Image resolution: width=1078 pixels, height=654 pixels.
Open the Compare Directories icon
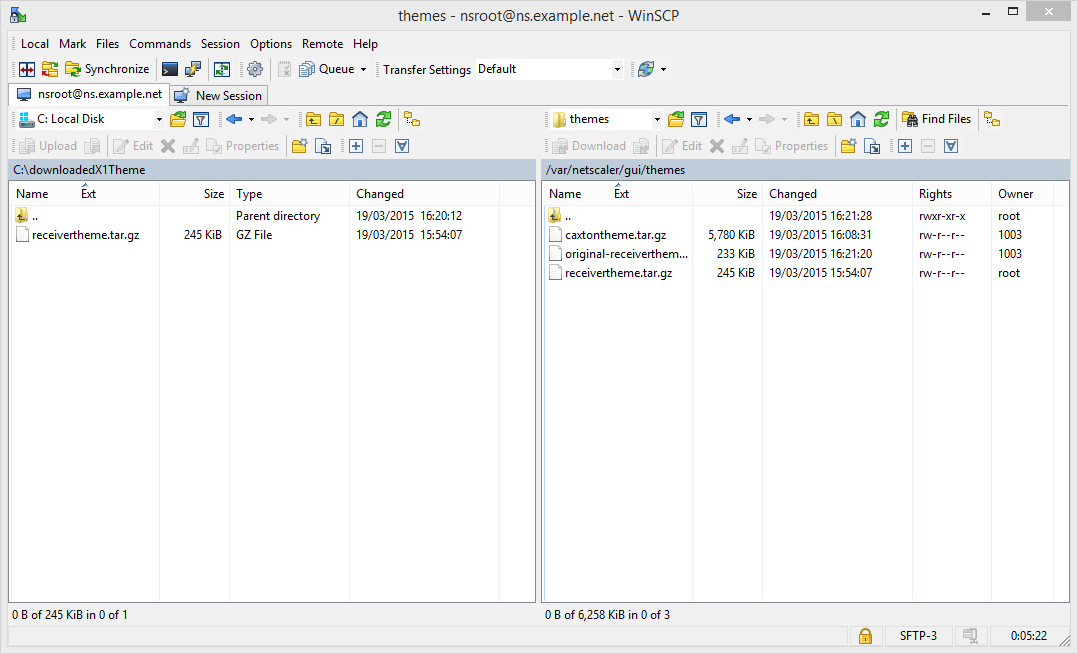tap(27, 69)
